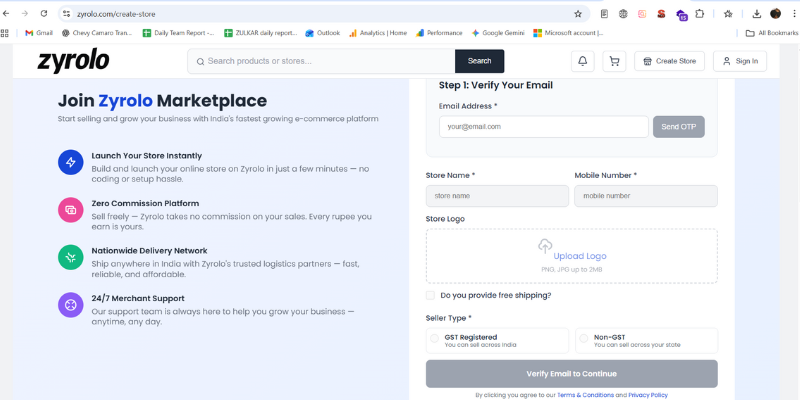This screenshot has height=400, width=800.
Task: Open the browser Extensions puzzle icon
Action: click(699, 14)
